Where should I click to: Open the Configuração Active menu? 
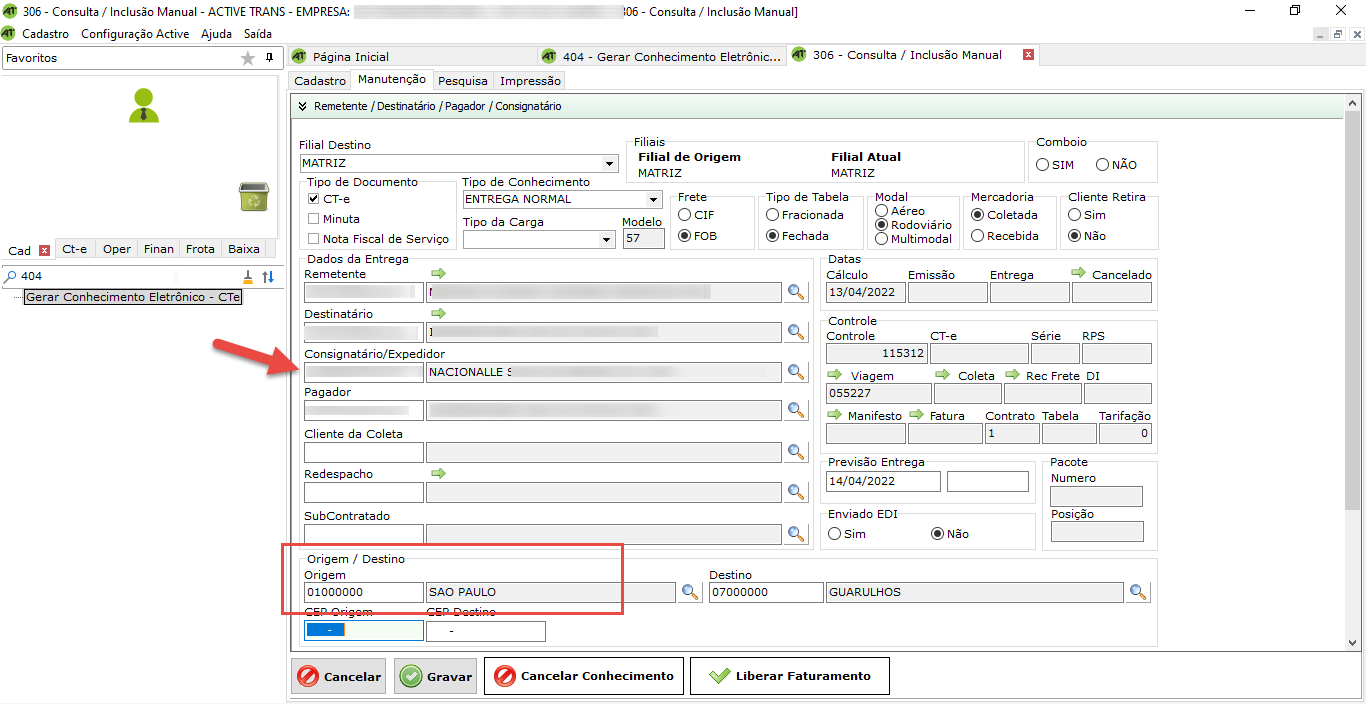click(x=135, y=33)
